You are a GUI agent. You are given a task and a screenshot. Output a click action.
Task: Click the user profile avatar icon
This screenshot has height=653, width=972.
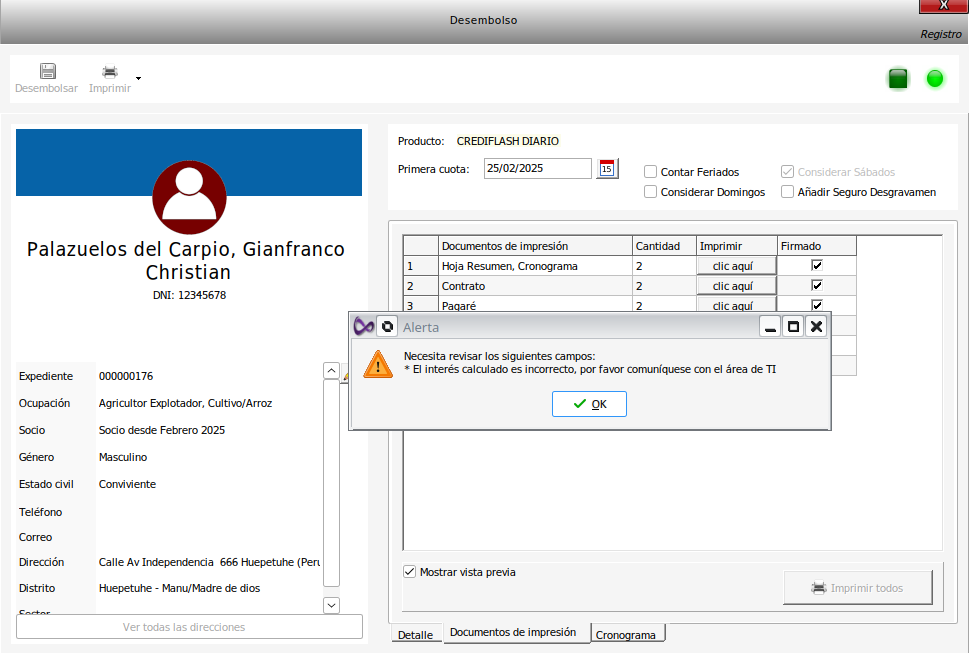coord(190,195)
